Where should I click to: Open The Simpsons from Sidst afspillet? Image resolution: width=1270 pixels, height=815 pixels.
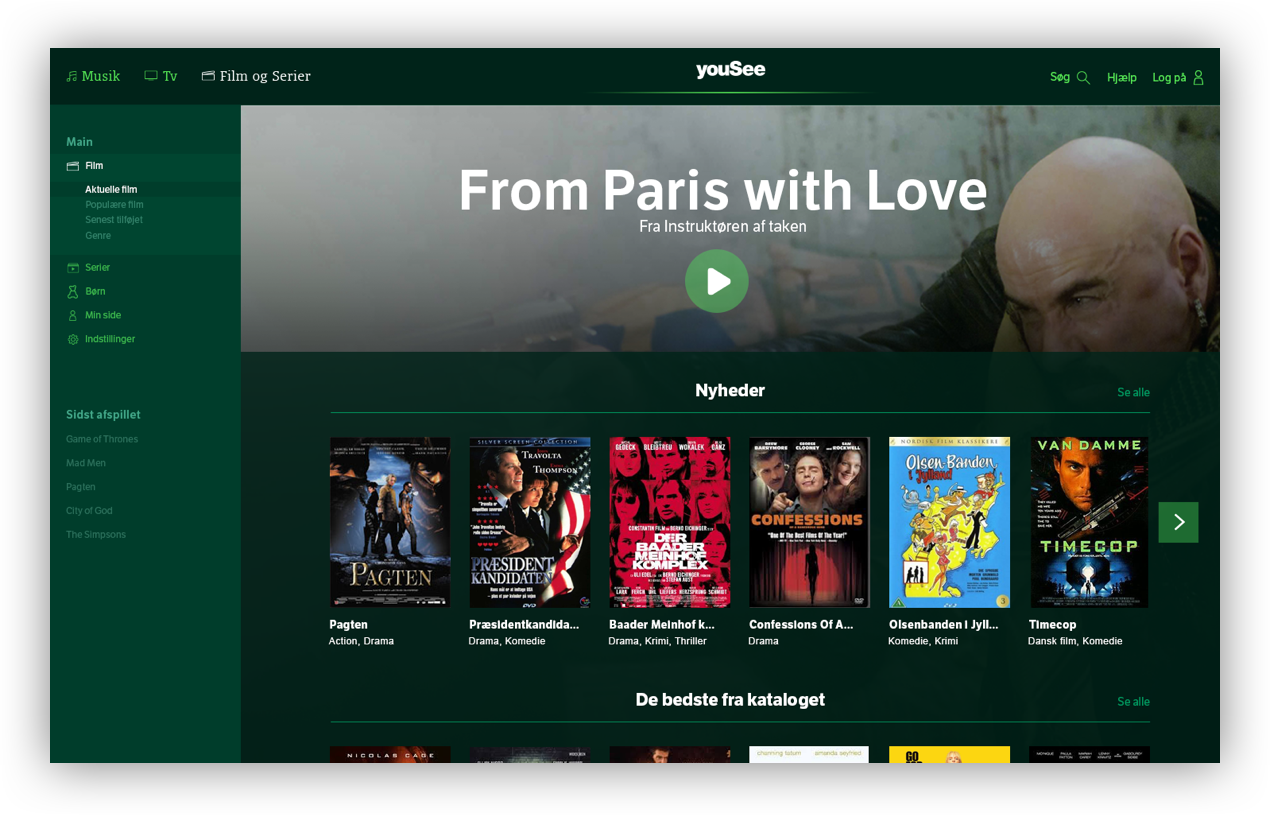96,535
